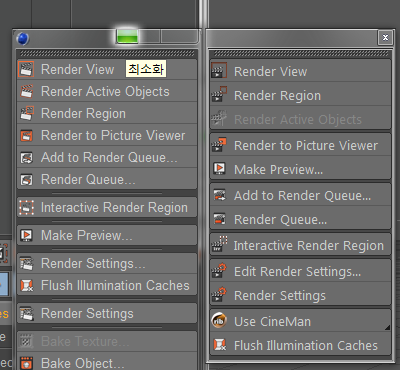The height and width of the screenshot is (370, 400).
Task: Choose left Render Settings text without ellipsis
Action: 87,313
